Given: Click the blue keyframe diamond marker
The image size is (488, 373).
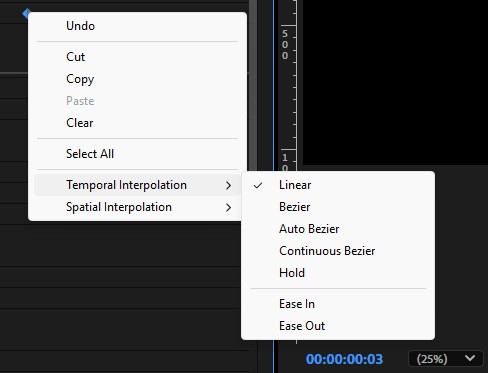Looking at the screenshot, I should 26,14.
